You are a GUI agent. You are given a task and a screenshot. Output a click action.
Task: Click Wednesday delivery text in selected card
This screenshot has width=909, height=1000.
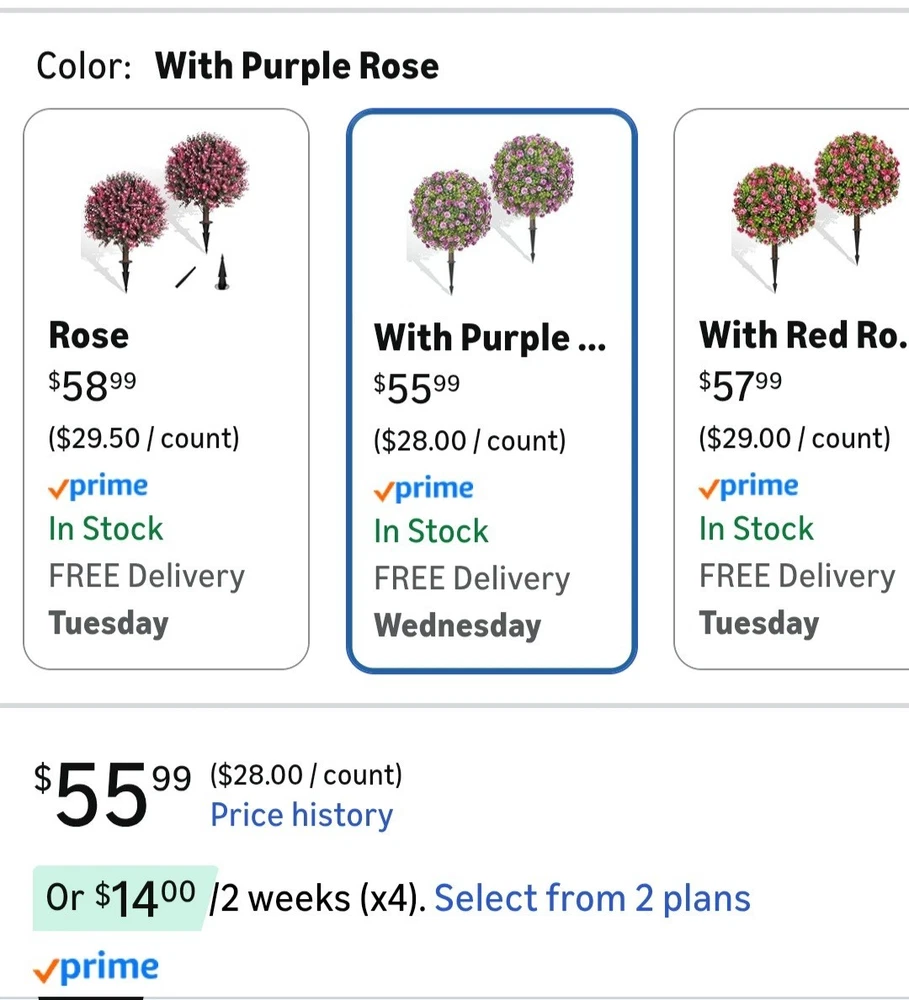click(x=457, y=626)
